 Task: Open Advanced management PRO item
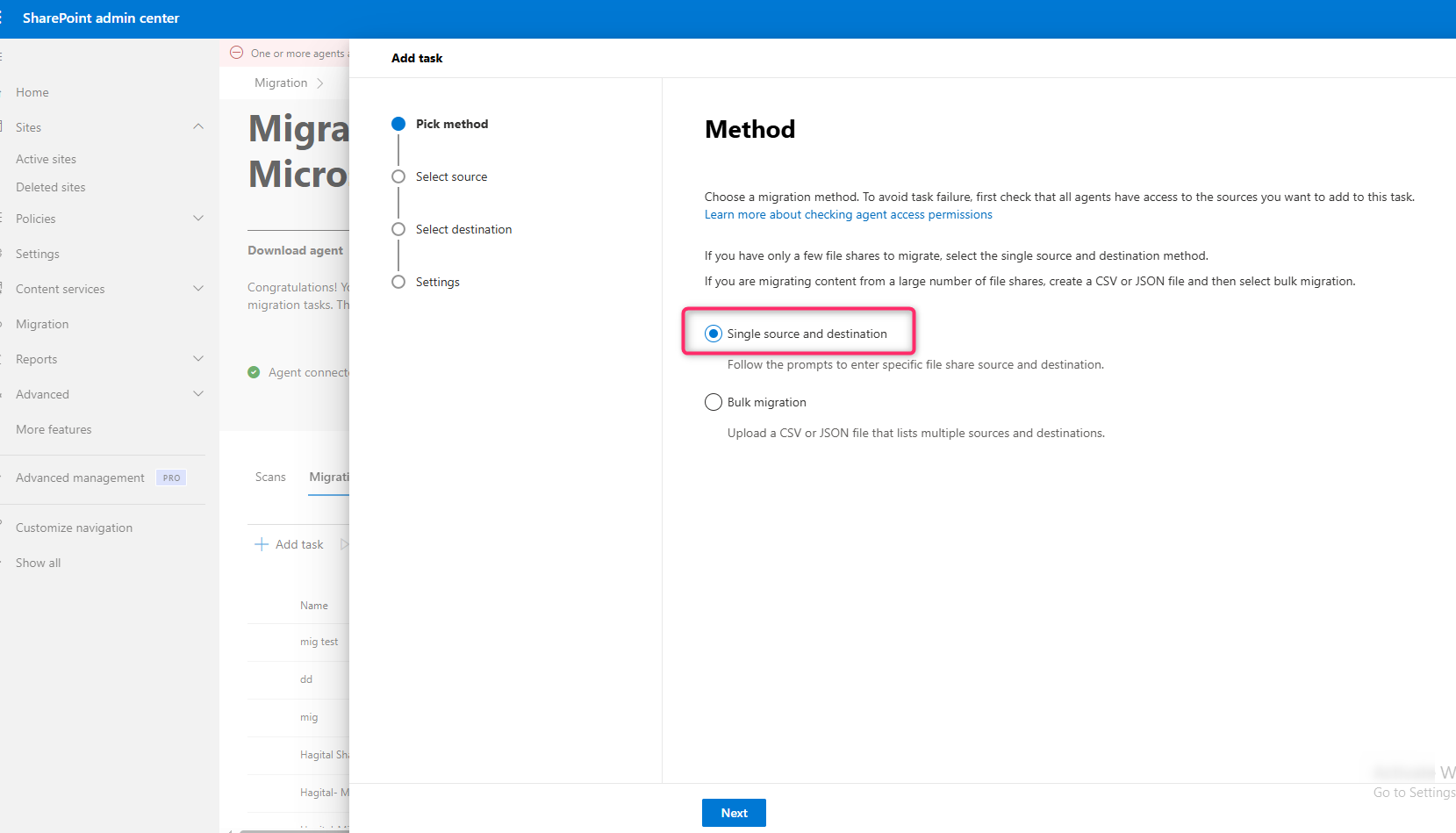[x=101, y=478]
